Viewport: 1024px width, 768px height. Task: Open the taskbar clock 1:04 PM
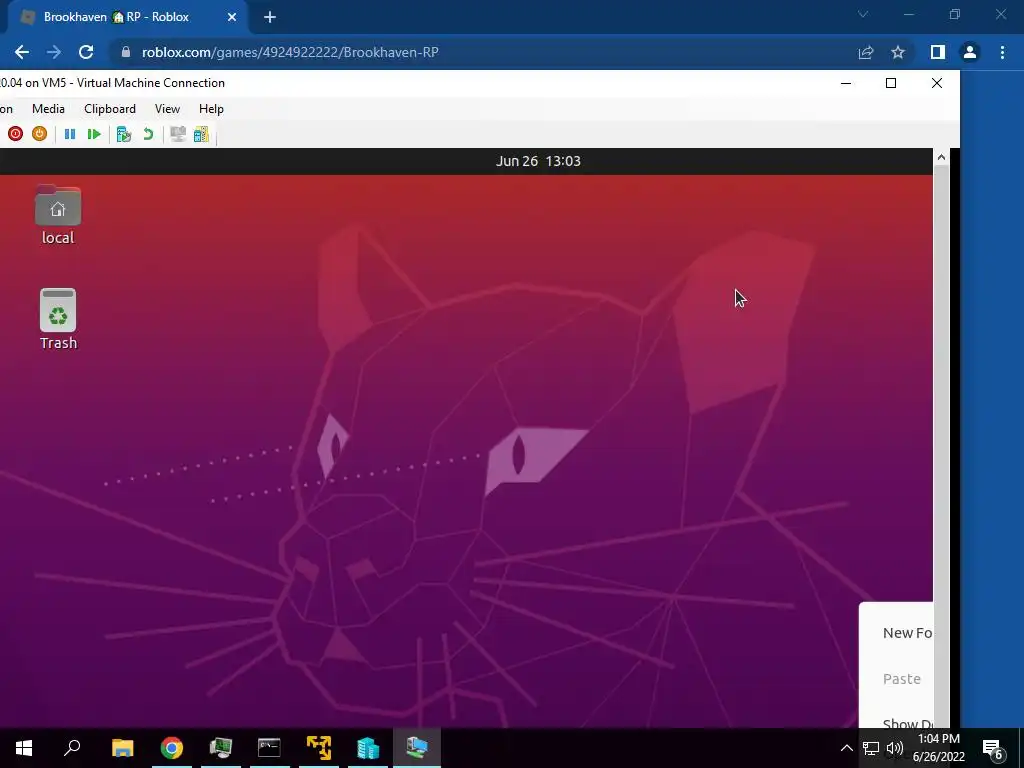pyautogui.click(x=938, y=748)
